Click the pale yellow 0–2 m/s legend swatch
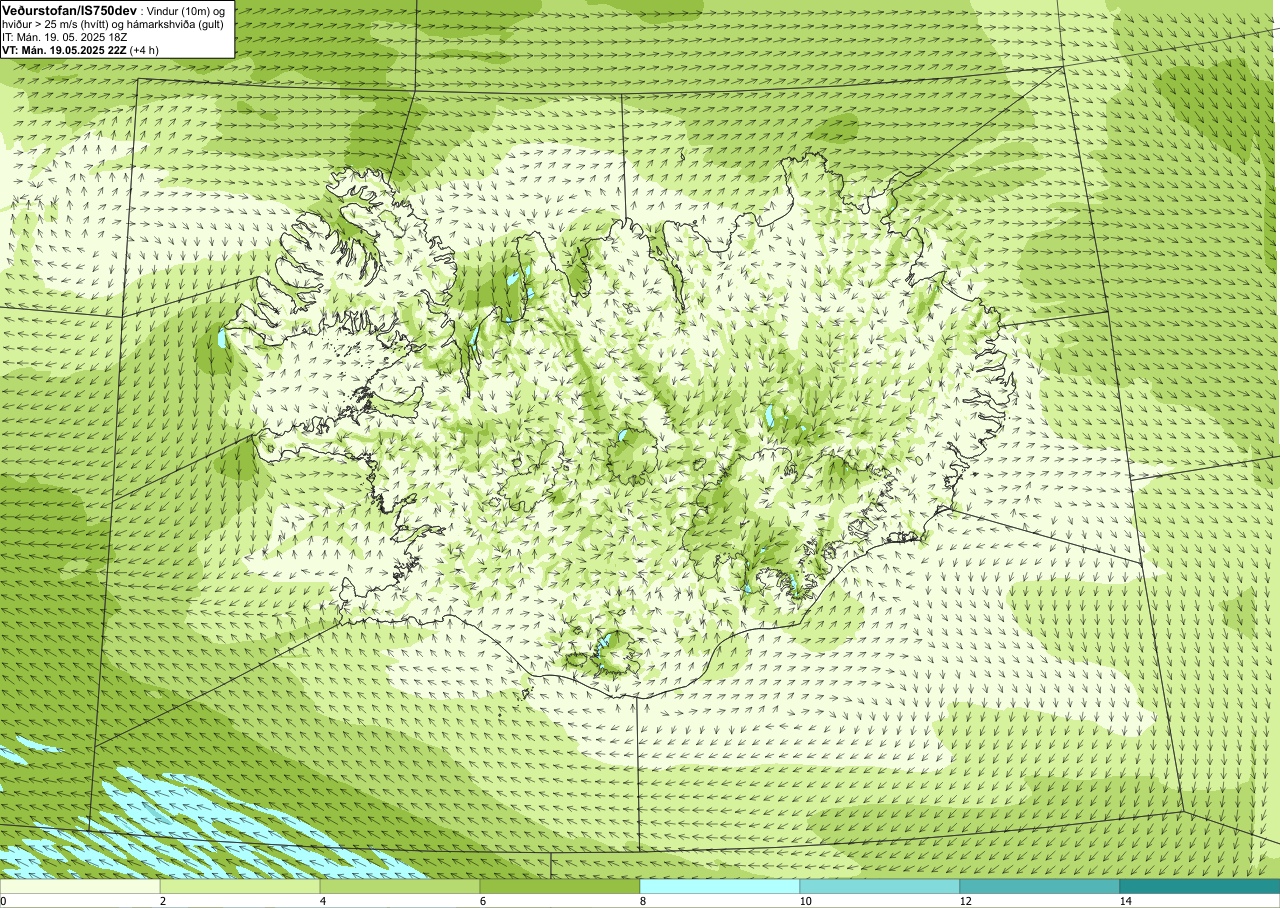 pos(80,886)
